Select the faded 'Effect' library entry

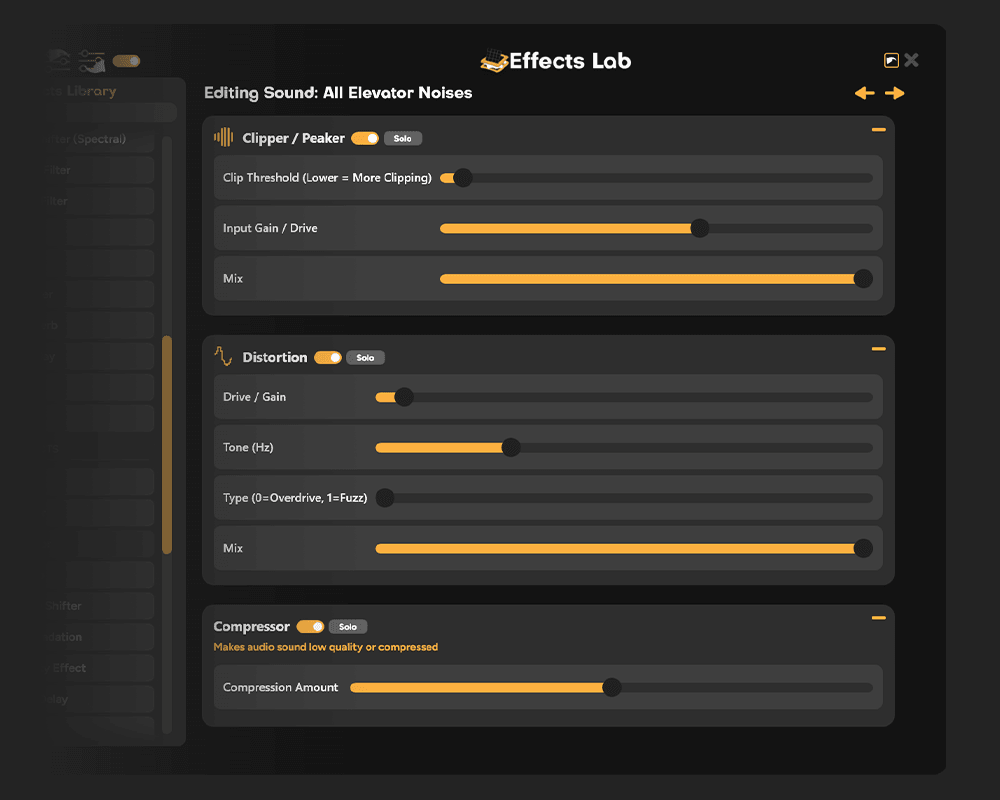pyautogui.click(x=102, y=668)
